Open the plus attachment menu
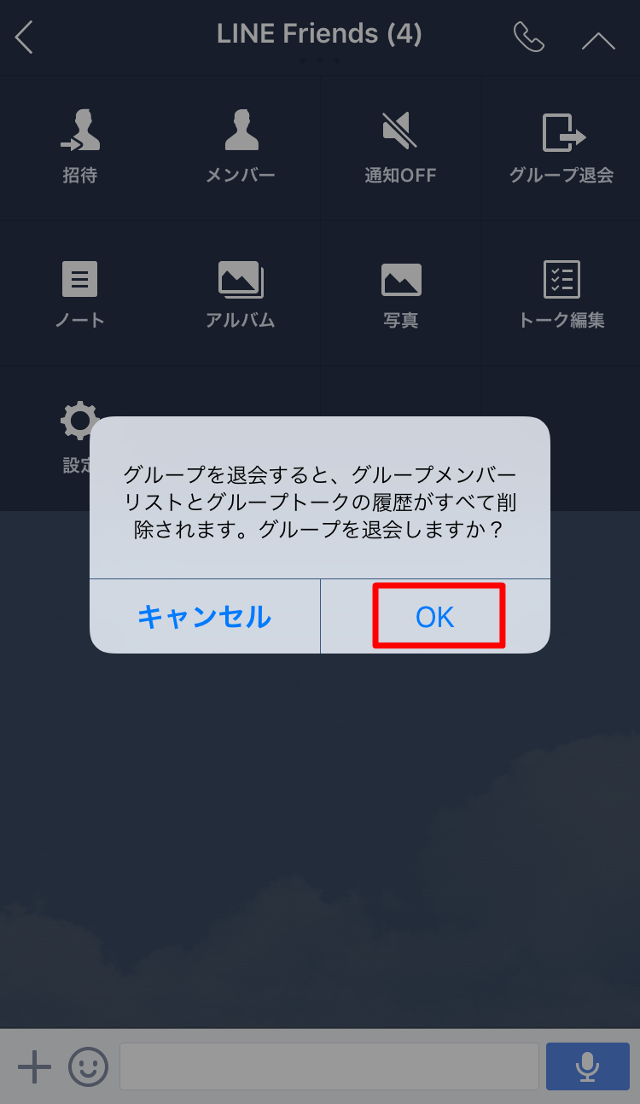Screen dimensions: 640x1104 click(34, 1067)
